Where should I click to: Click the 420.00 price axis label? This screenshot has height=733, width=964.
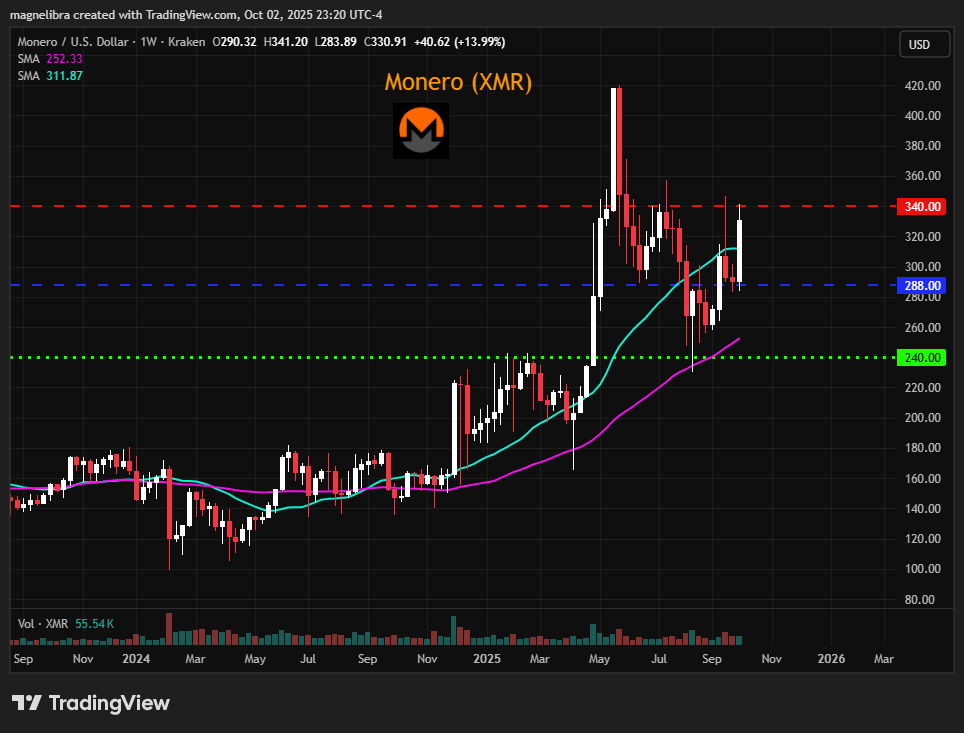pos(922,85)
